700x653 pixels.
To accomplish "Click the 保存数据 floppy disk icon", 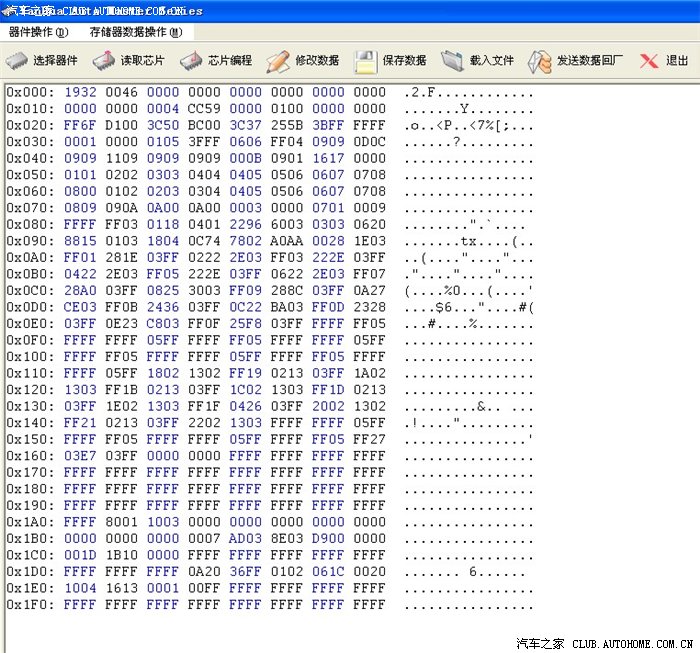I will pyautogui.click(x=365, y=61).
